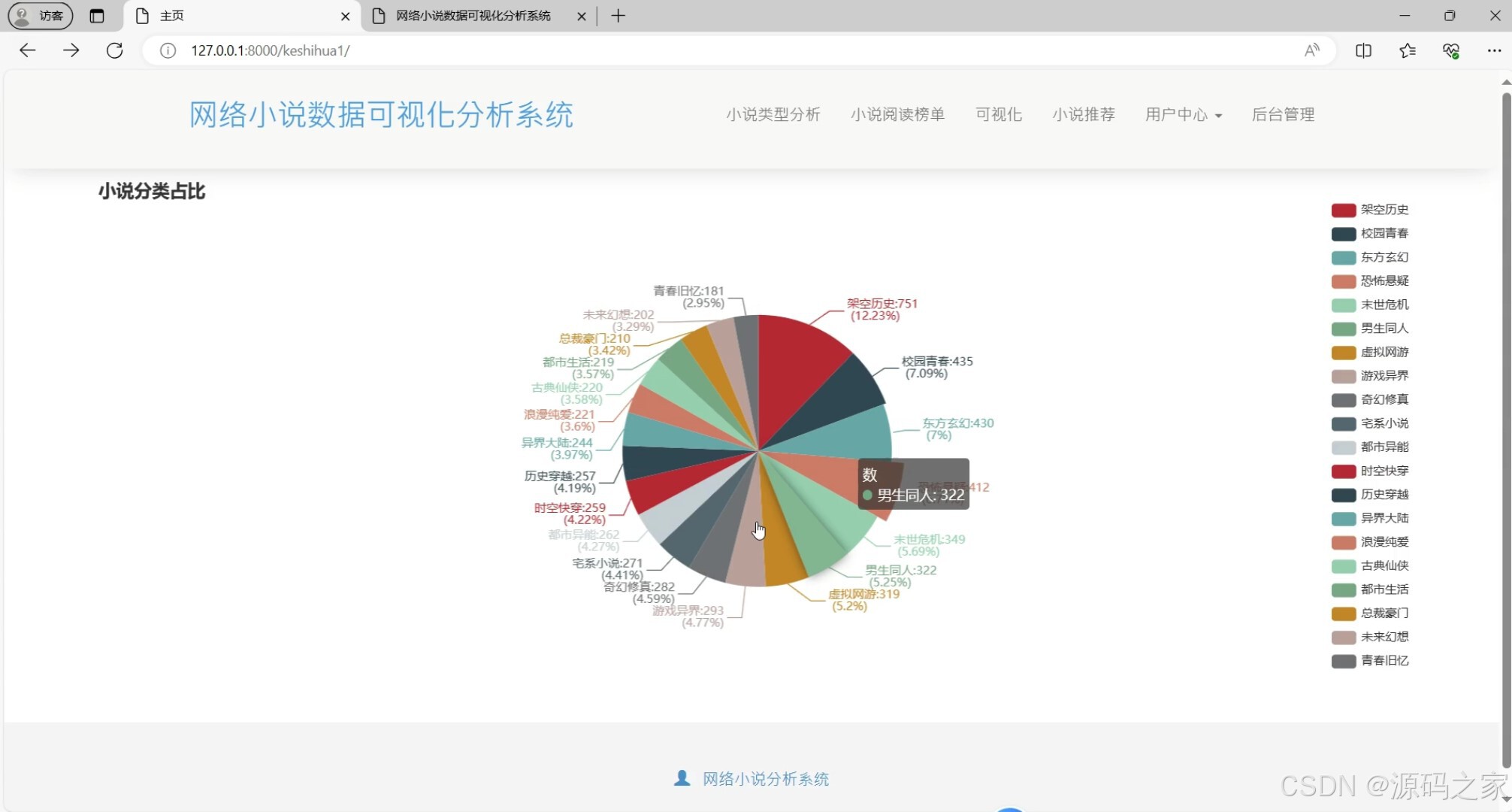Click the user icon next to 访客

[x=21, y=15]
